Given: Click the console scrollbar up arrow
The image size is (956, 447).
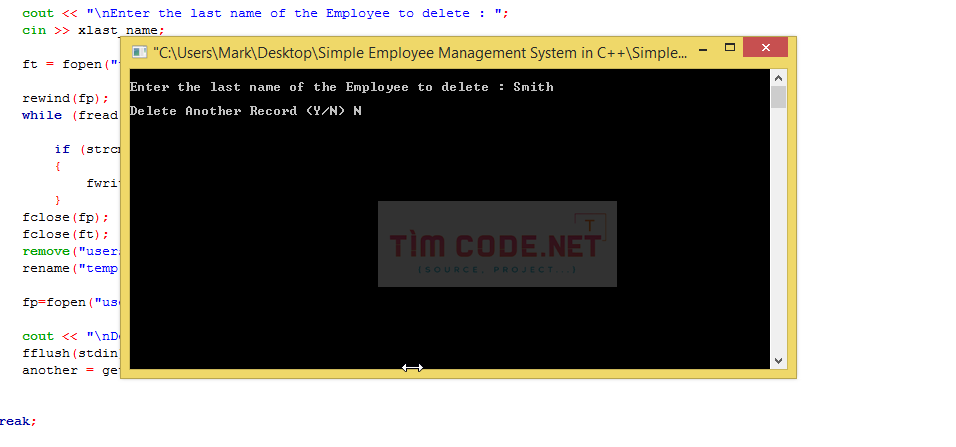Looking at the screenshot, I should pyautogui.click(x=779, y=77).
